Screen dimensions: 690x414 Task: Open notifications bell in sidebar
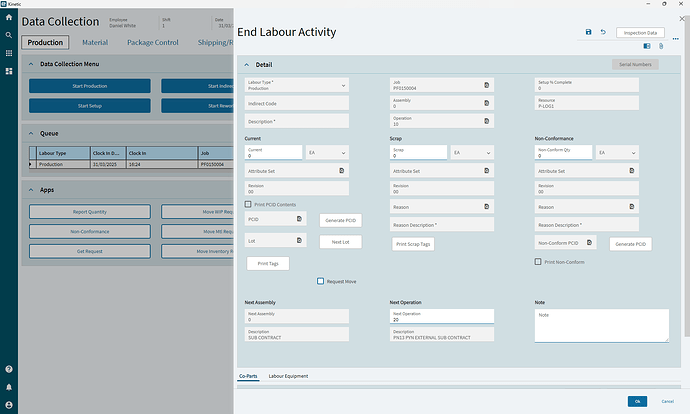tap(9, 387)
